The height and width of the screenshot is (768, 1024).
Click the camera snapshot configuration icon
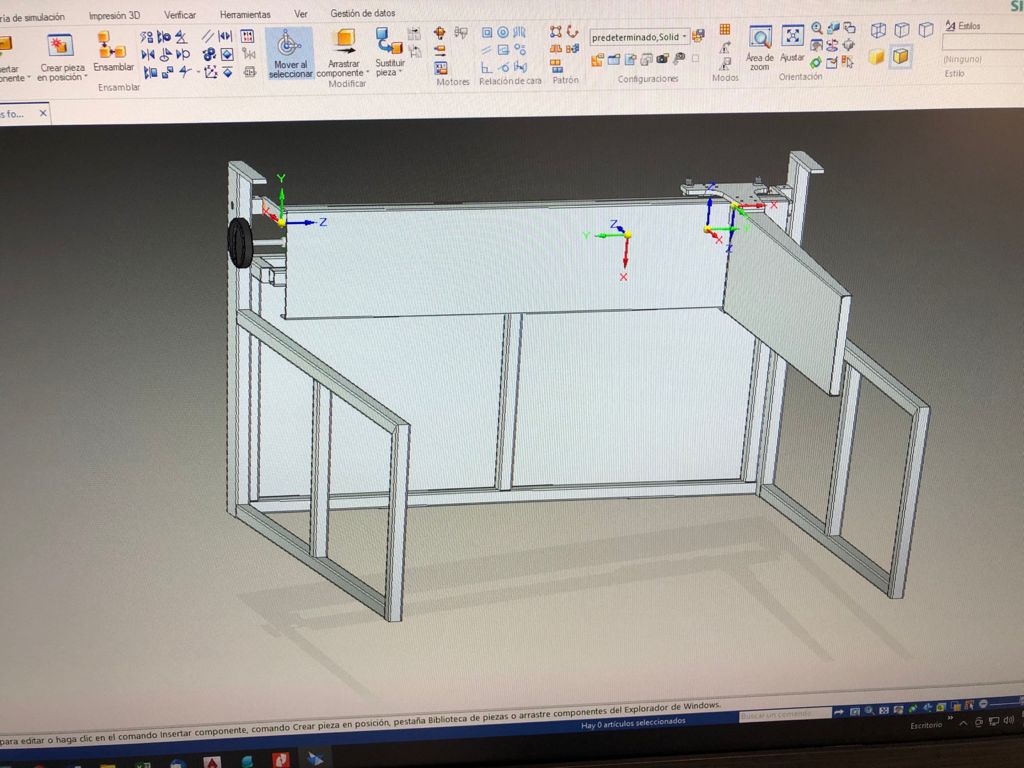(x=663, y=59)
